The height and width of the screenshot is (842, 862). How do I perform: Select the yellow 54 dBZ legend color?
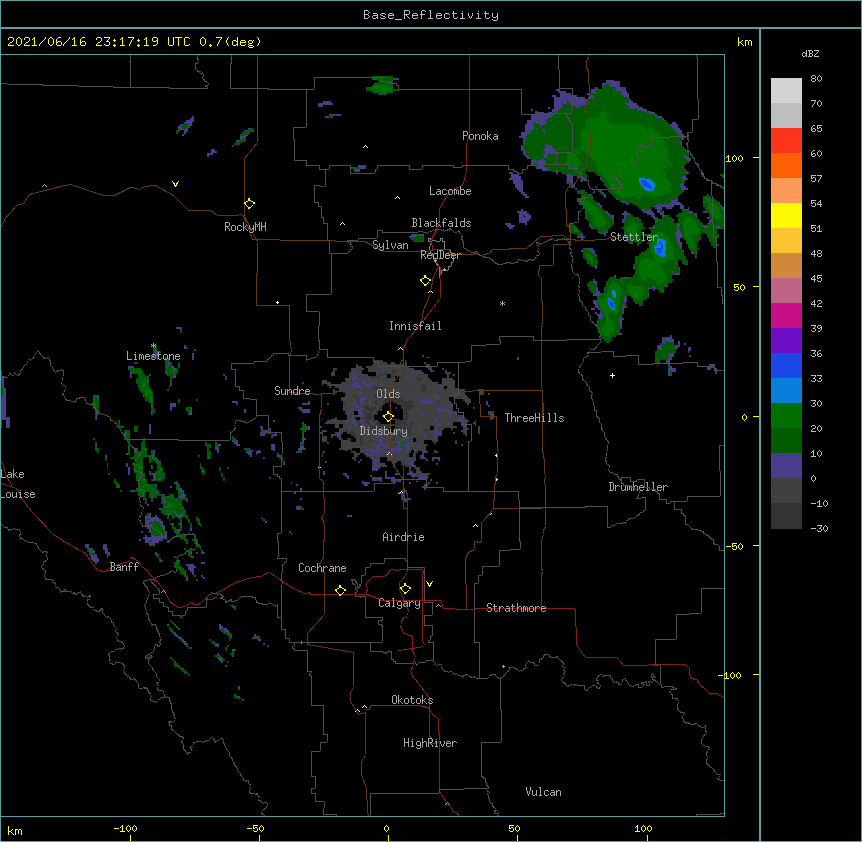click(x=786, y=215)
